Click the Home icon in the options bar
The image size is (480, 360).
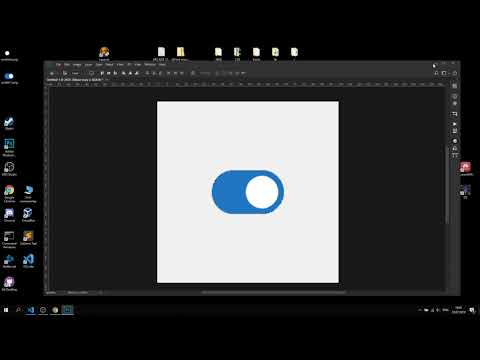point(52,73)
